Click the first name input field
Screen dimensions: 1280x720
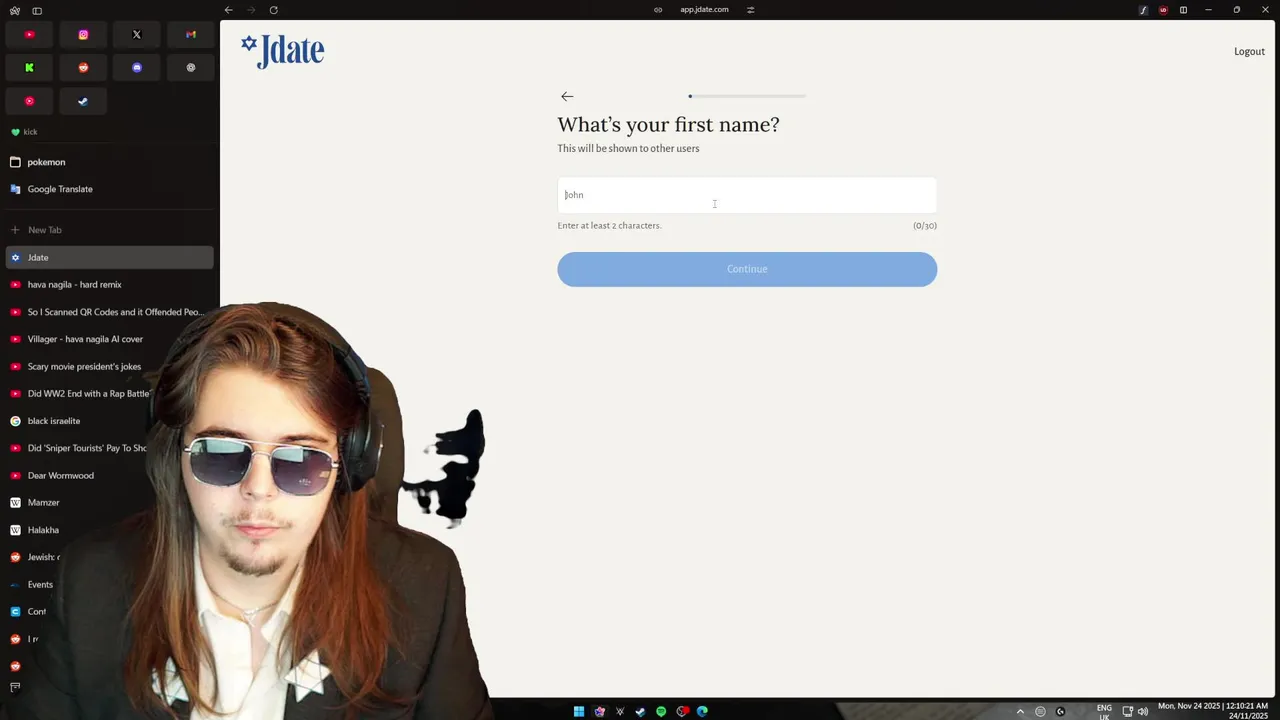pyautogui.click(x=747, y=195)
